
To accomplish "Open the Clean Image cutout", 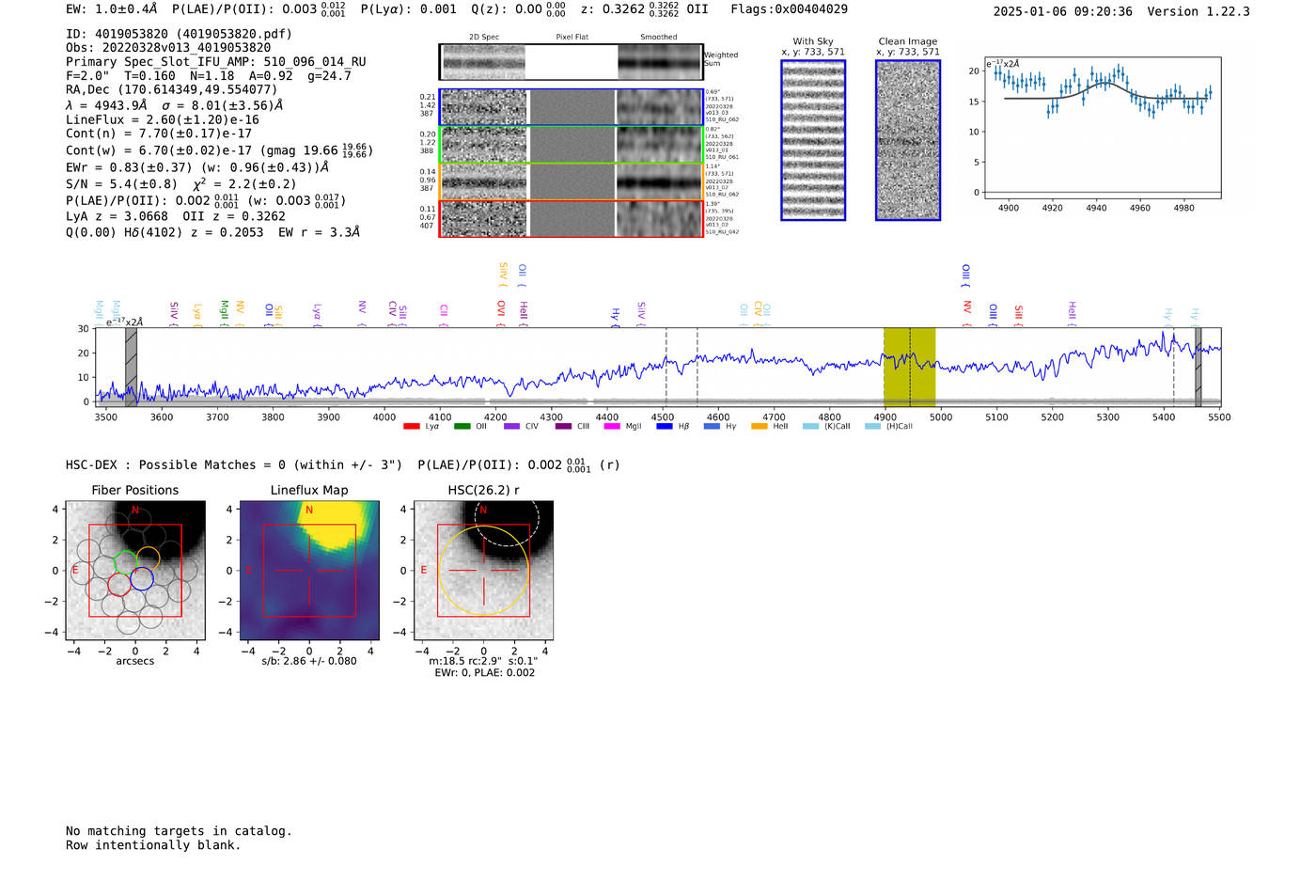I will (x=908, y=140).
